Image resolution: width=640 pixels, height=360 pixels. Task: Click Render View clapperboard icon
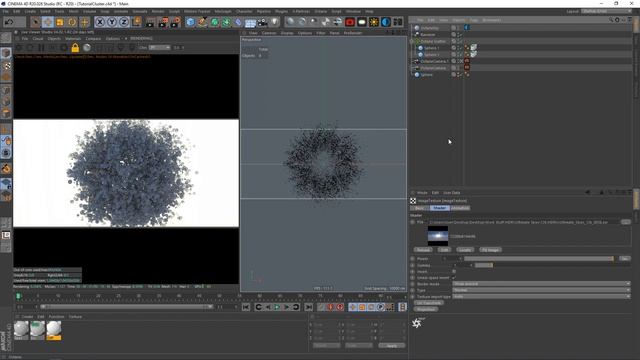(x=150, y=22)
